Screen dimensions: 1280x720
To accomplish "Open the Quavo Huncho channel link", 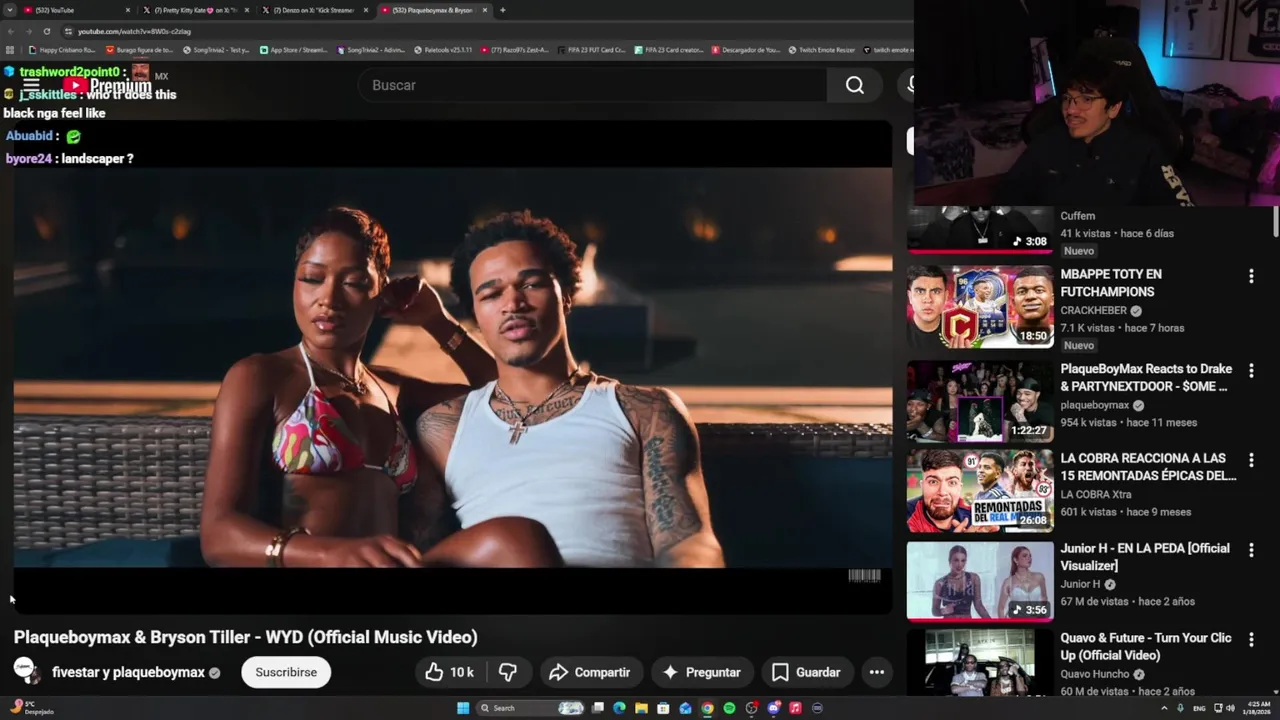I will (1096, 674).
